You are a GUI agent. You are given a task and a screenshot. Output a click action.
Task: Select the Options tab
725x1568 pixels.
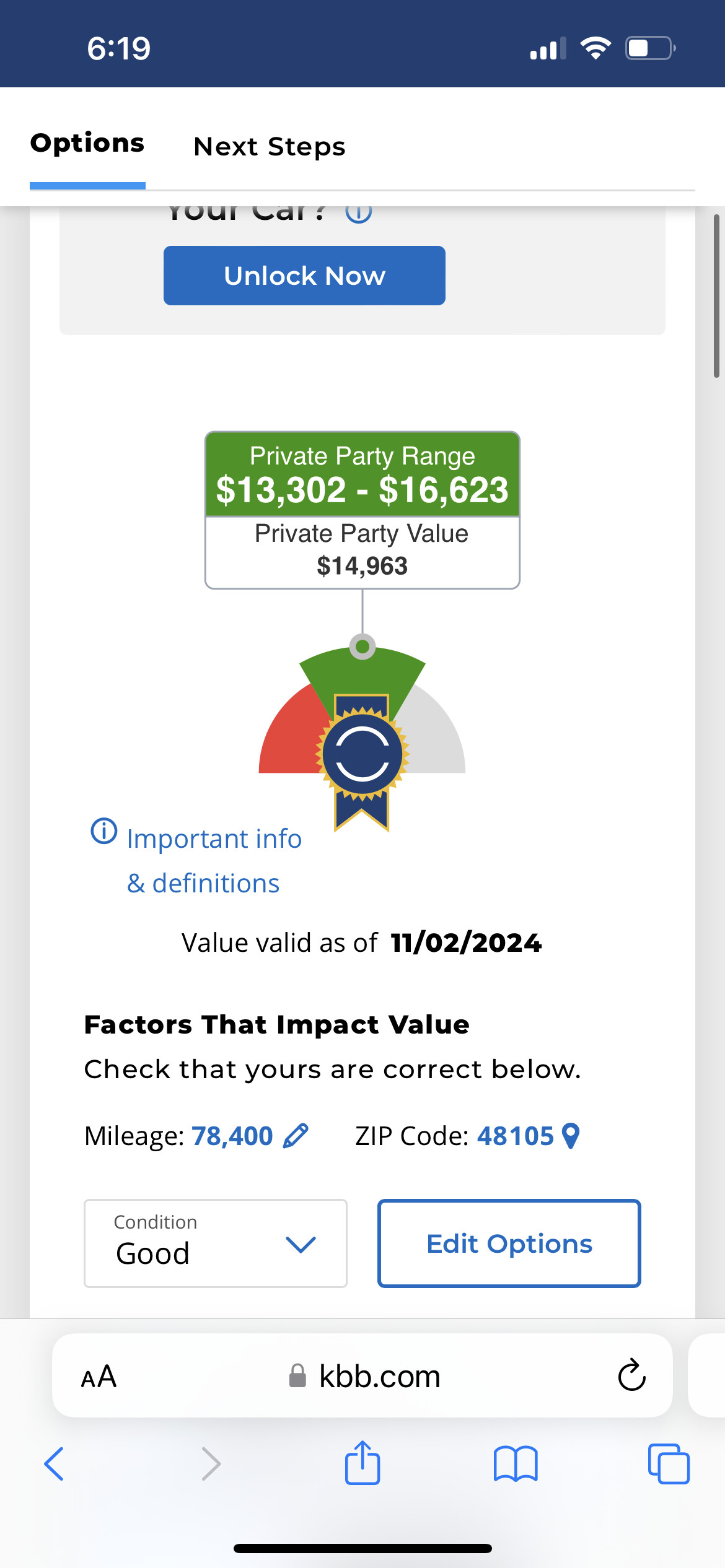tap(87, 143)
